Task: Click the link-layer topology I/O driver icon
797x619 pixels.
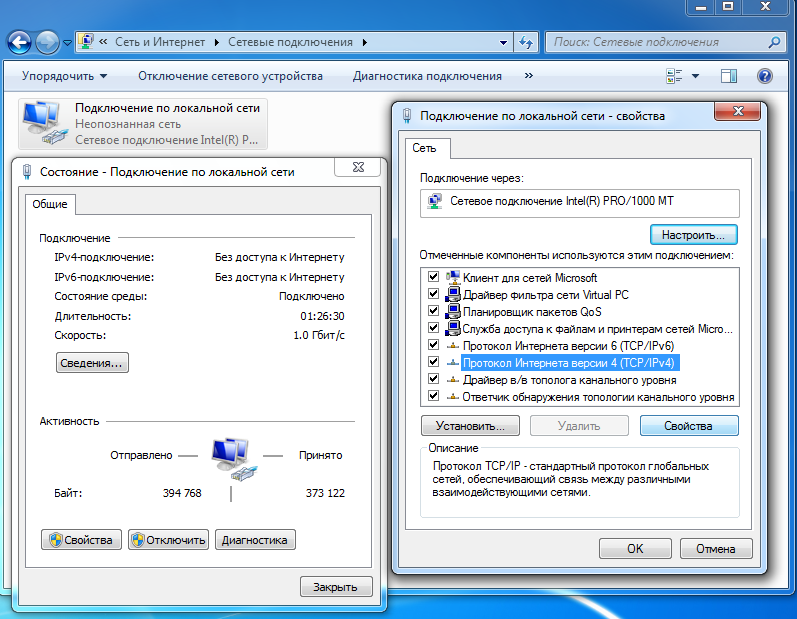Action: (x=452, y=380)
